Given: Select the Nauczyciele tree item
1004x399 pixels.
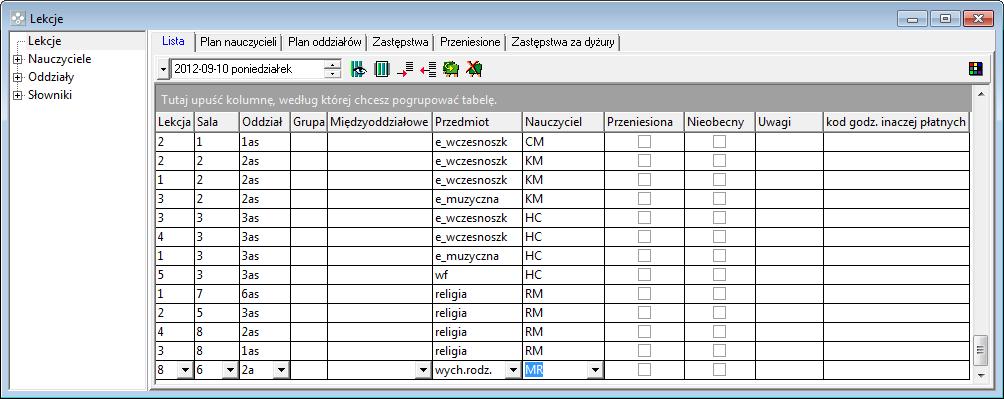Looking at the screenshot, I should click(x=60, y=59).
